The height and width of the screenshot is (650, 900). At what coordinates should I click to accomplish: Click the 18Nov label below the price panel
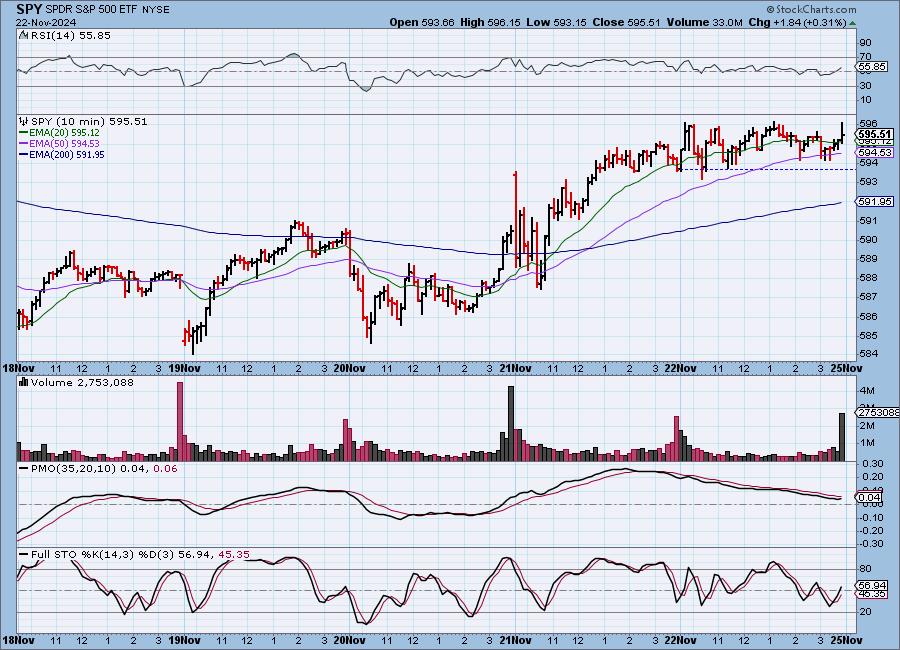pos(19,368)
